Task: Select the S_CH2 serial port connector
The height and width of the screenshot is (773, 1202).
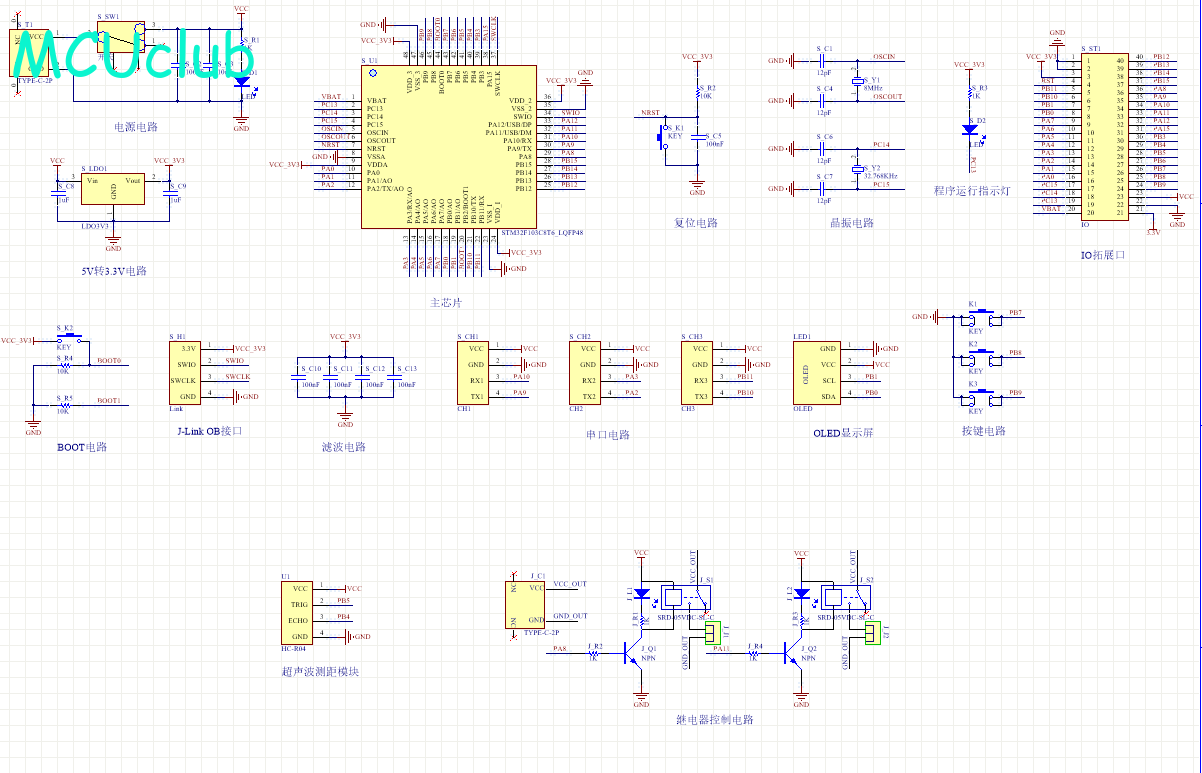Action: [x=587, y=372]
